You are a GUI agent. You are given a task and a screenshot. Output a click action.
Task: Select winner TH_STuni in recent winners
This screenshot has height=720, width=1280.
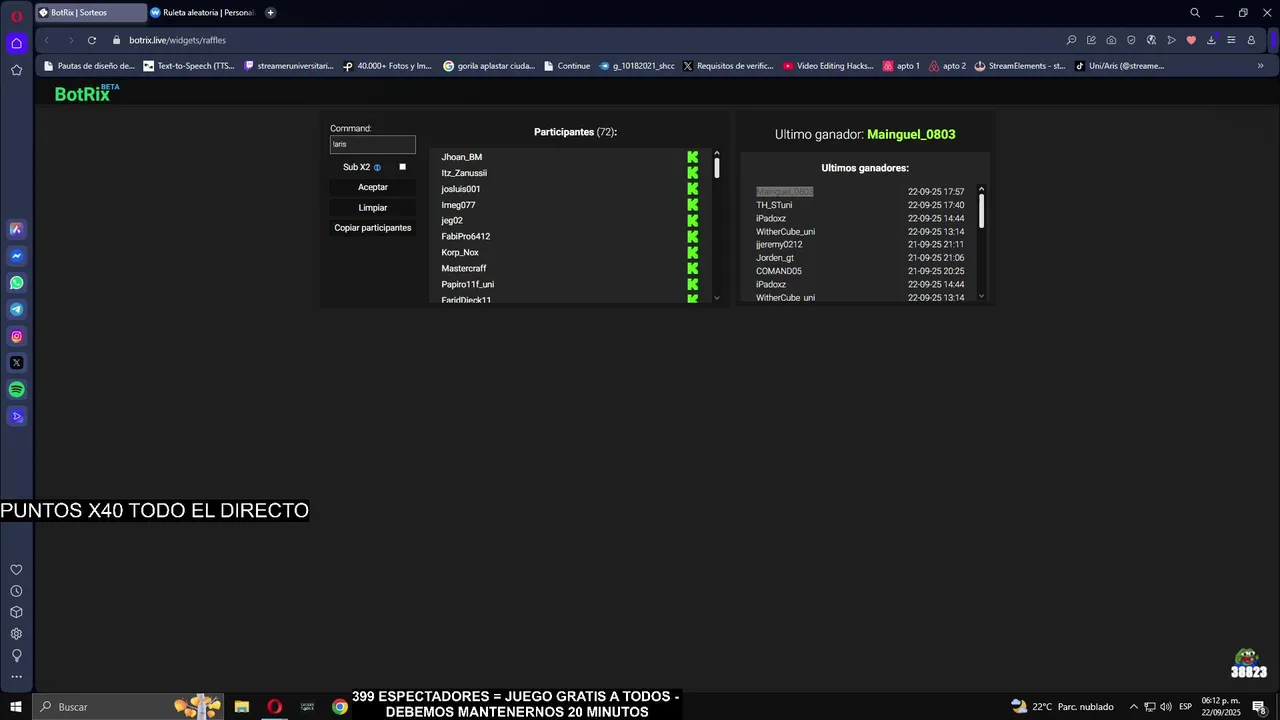[774, 205]
